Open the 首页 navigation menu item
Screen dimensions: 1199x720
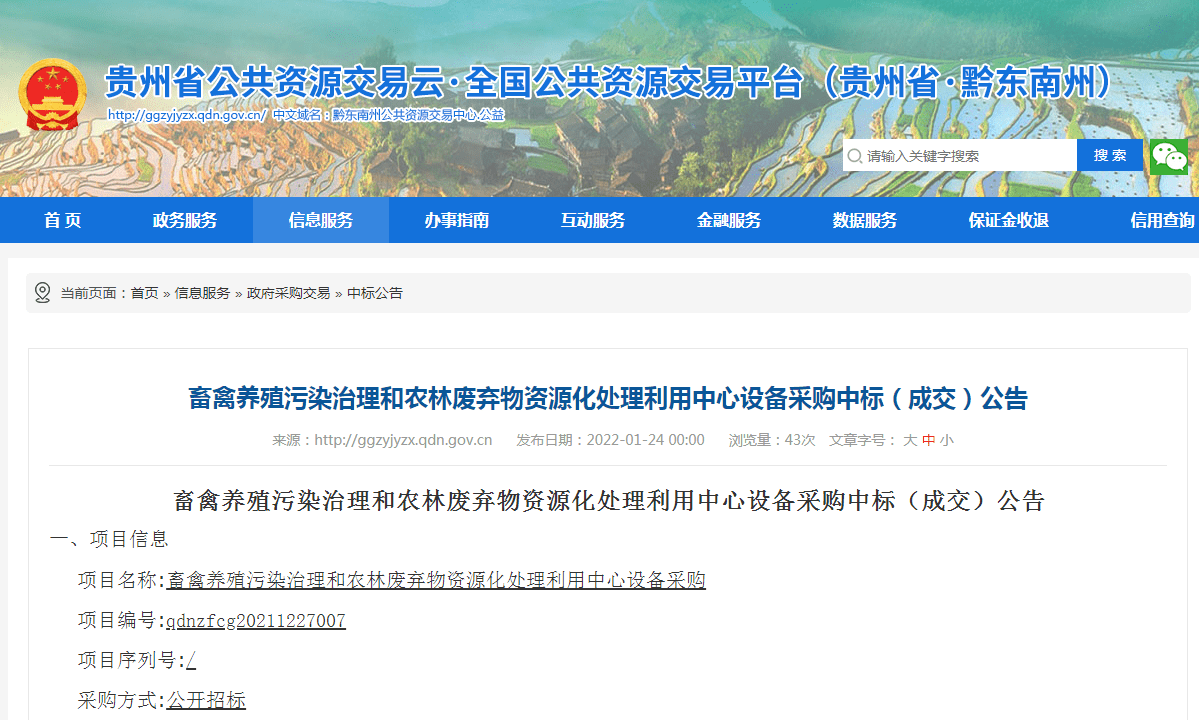point(63,220)
